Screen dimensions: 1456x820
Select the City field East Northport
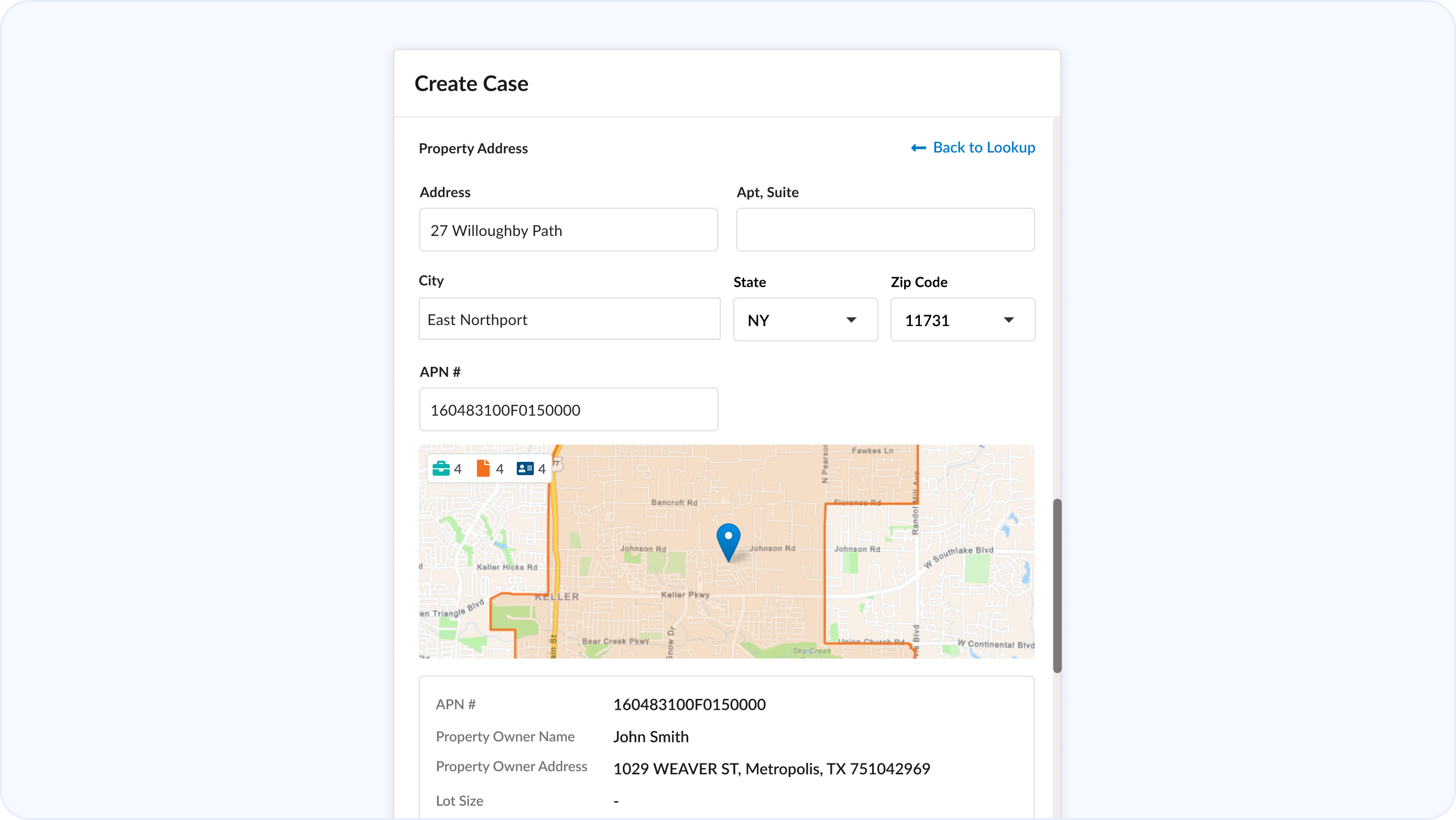(569, 319)
